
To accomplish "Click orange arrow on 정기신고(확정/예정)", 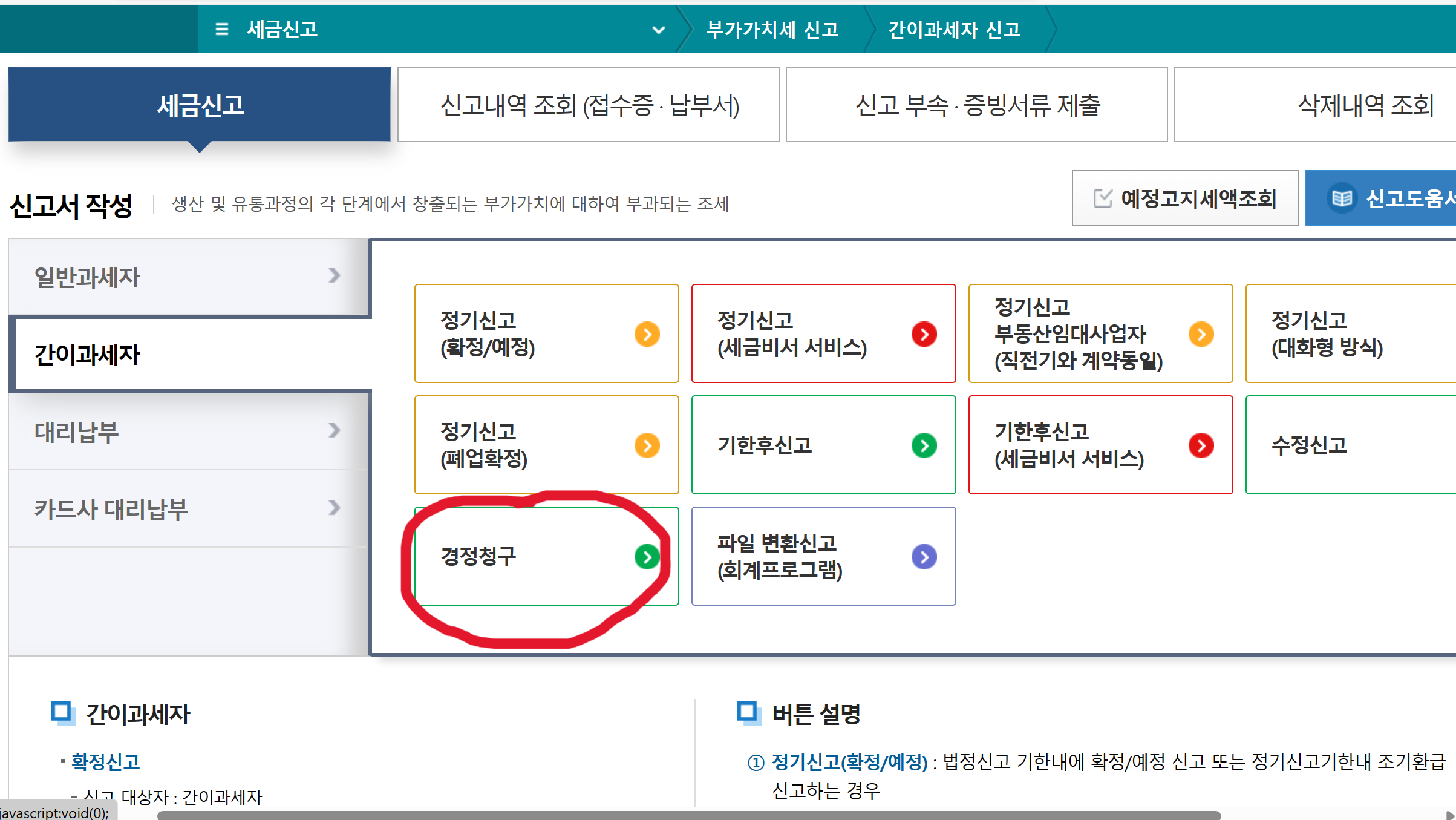I will [x=648, y=333].
